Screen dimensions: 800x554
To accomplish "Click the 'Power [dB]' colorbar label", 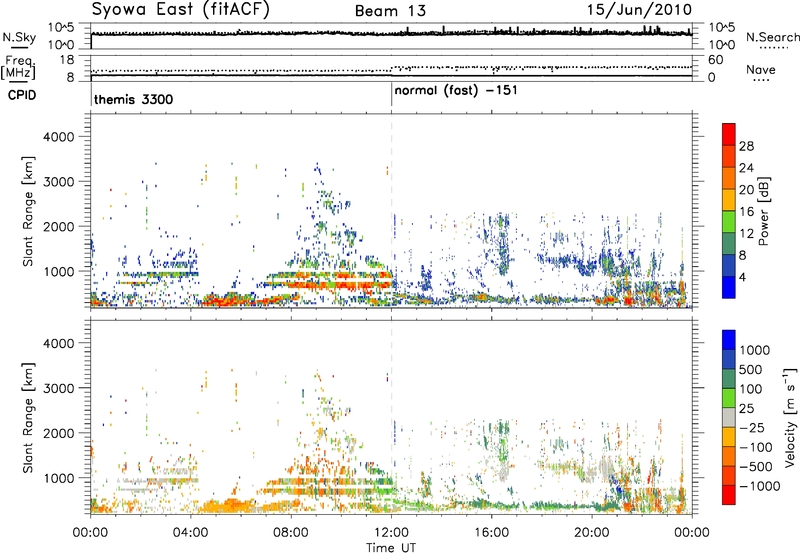I will pyautogui.click(x=763, y=211).
